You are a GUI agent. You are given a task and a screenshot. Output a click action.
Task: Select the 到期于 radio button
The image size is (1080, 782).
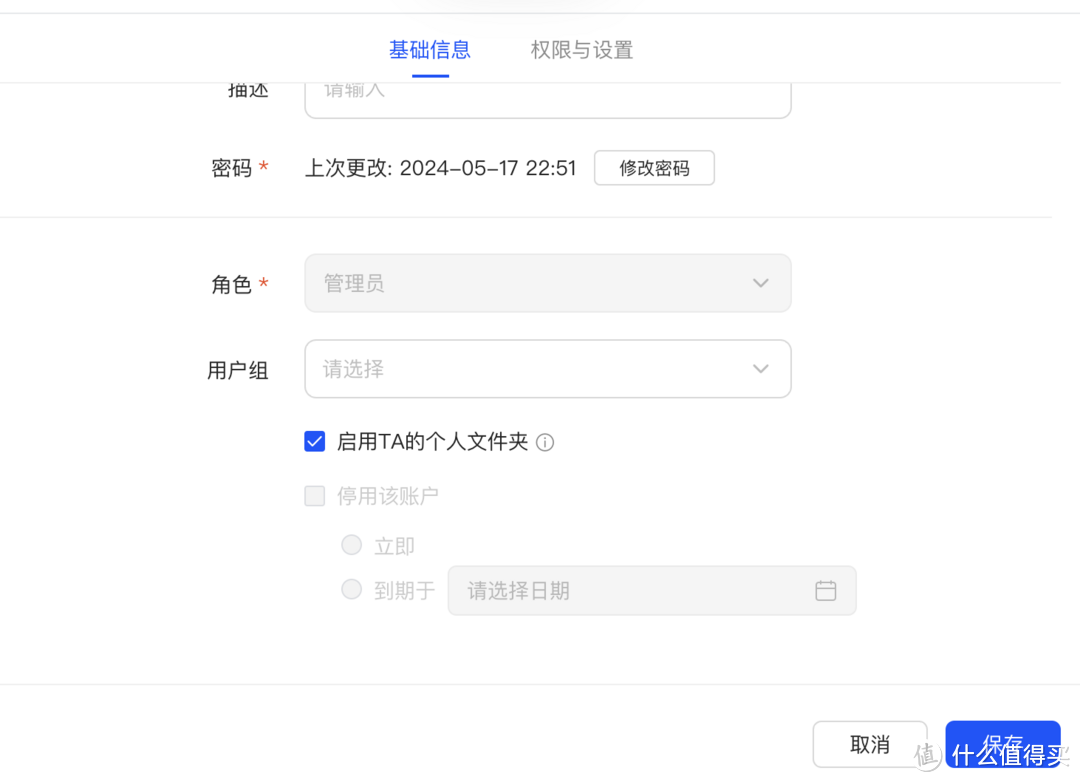coord(351,589)
